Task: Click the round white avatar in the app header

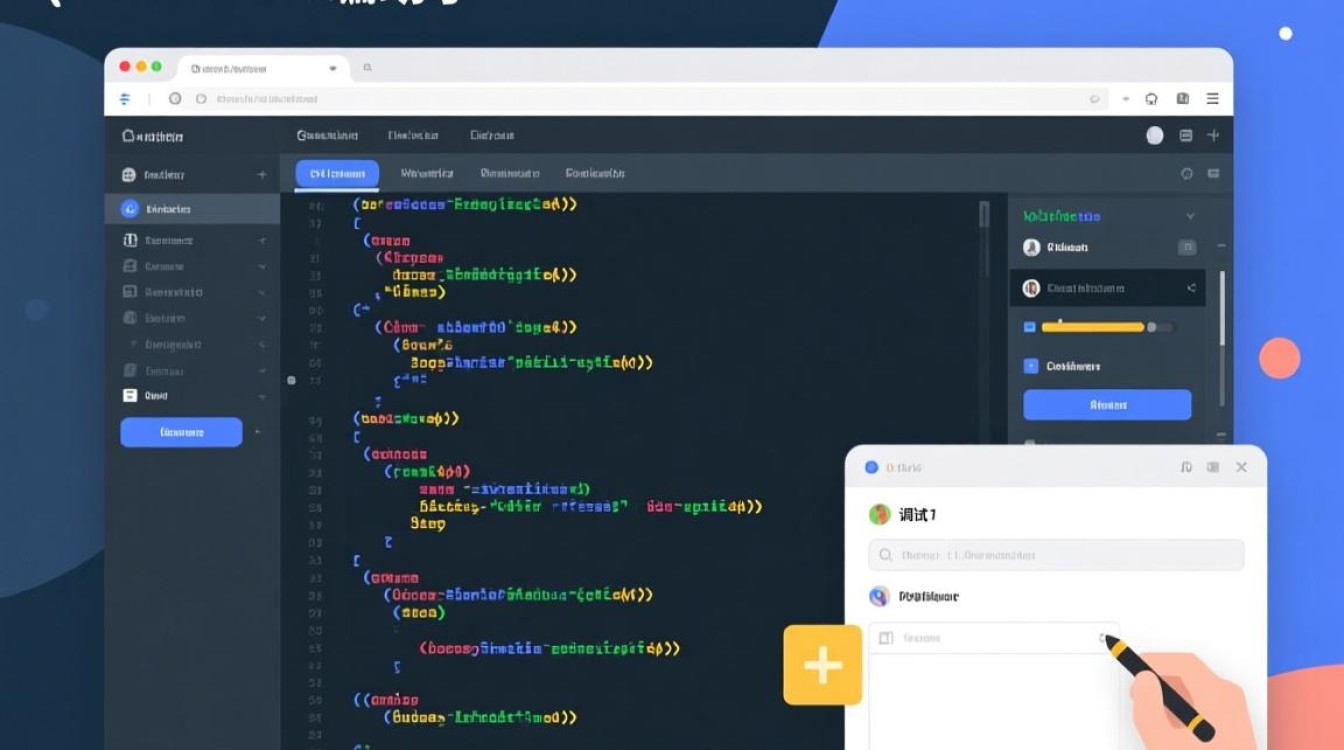Action: tap(1154, 136)
